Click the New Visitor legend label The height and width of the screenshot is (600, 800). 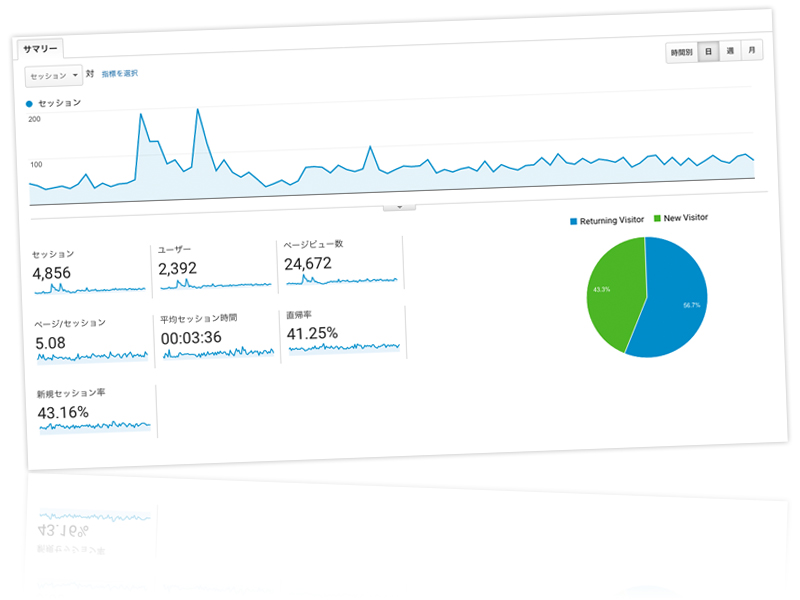(x=686, y=218)
